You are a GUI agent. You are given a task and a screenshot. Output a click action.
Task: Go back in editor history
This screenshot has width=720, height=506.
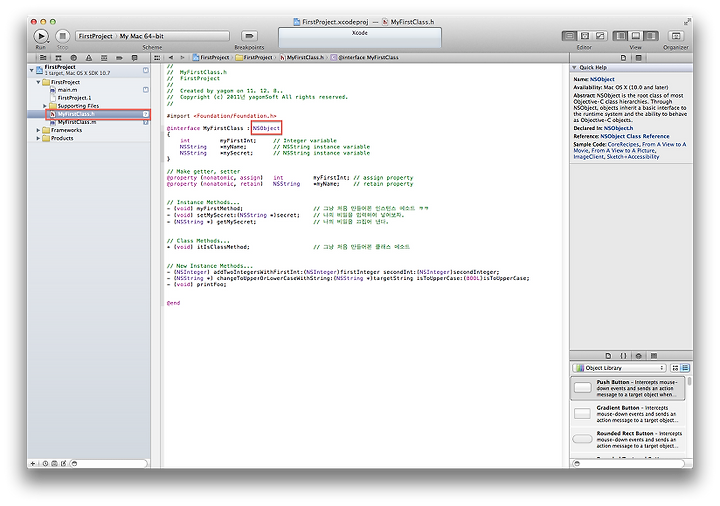[171, 58]
